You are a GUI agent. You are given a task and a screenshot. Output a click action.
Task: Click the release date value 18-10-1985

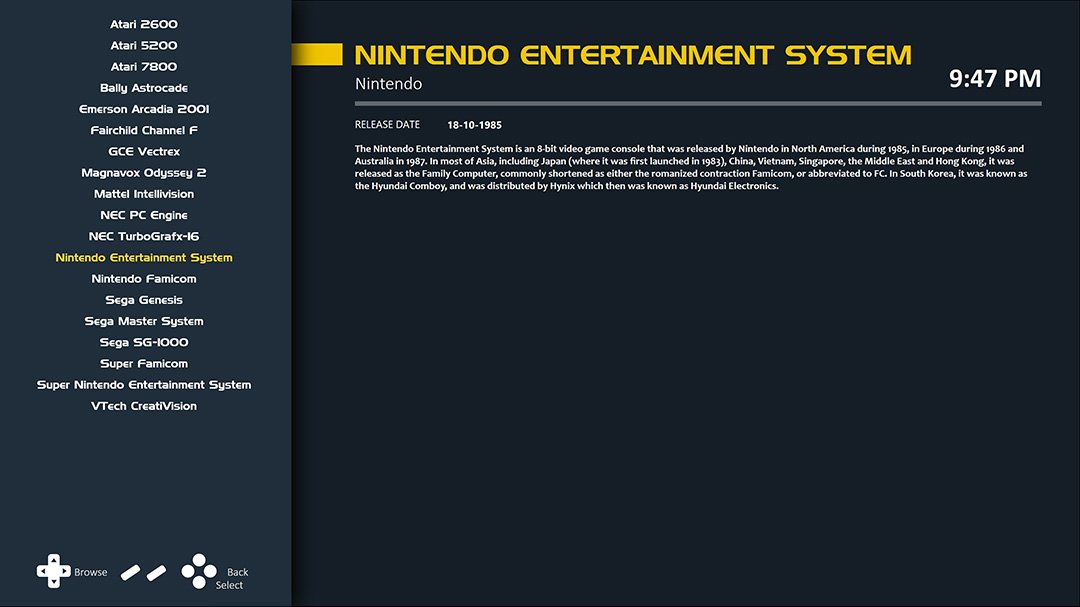475,125
